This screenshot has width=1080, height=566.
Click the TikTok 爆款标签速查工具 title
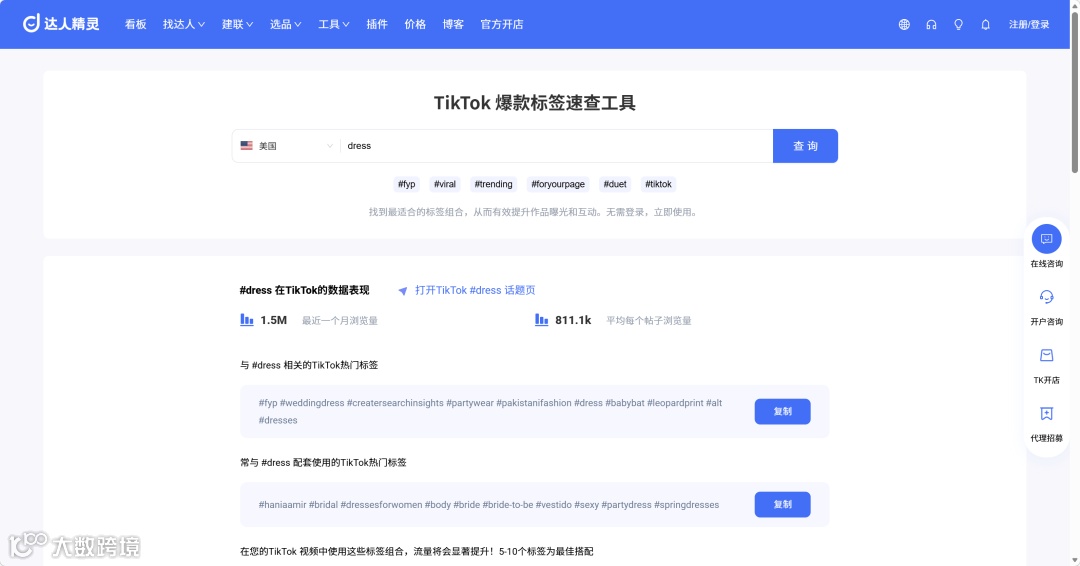click(x=534, y=103)
